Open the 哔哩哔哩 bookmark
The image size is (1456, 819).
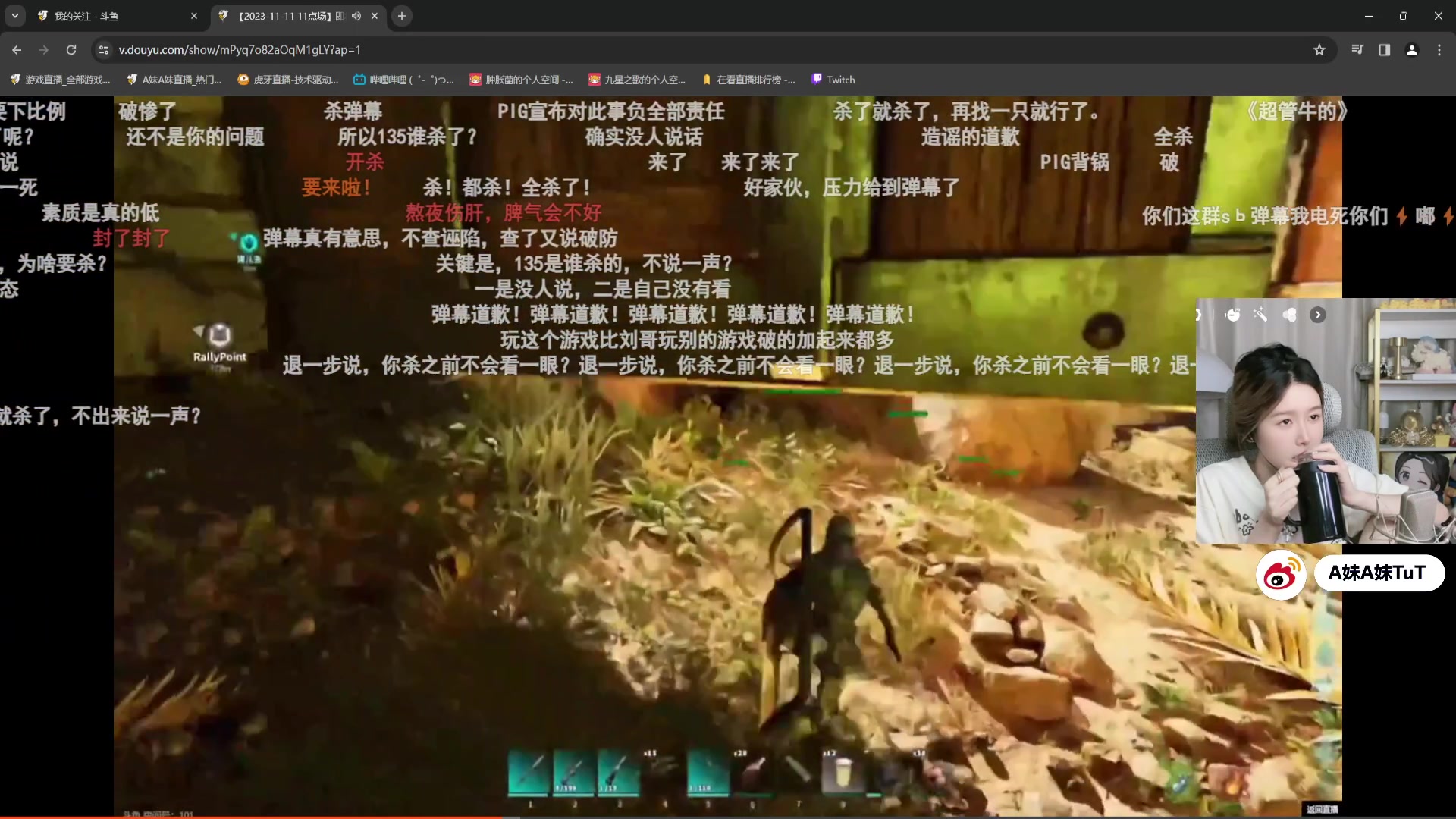click(403, 80)
